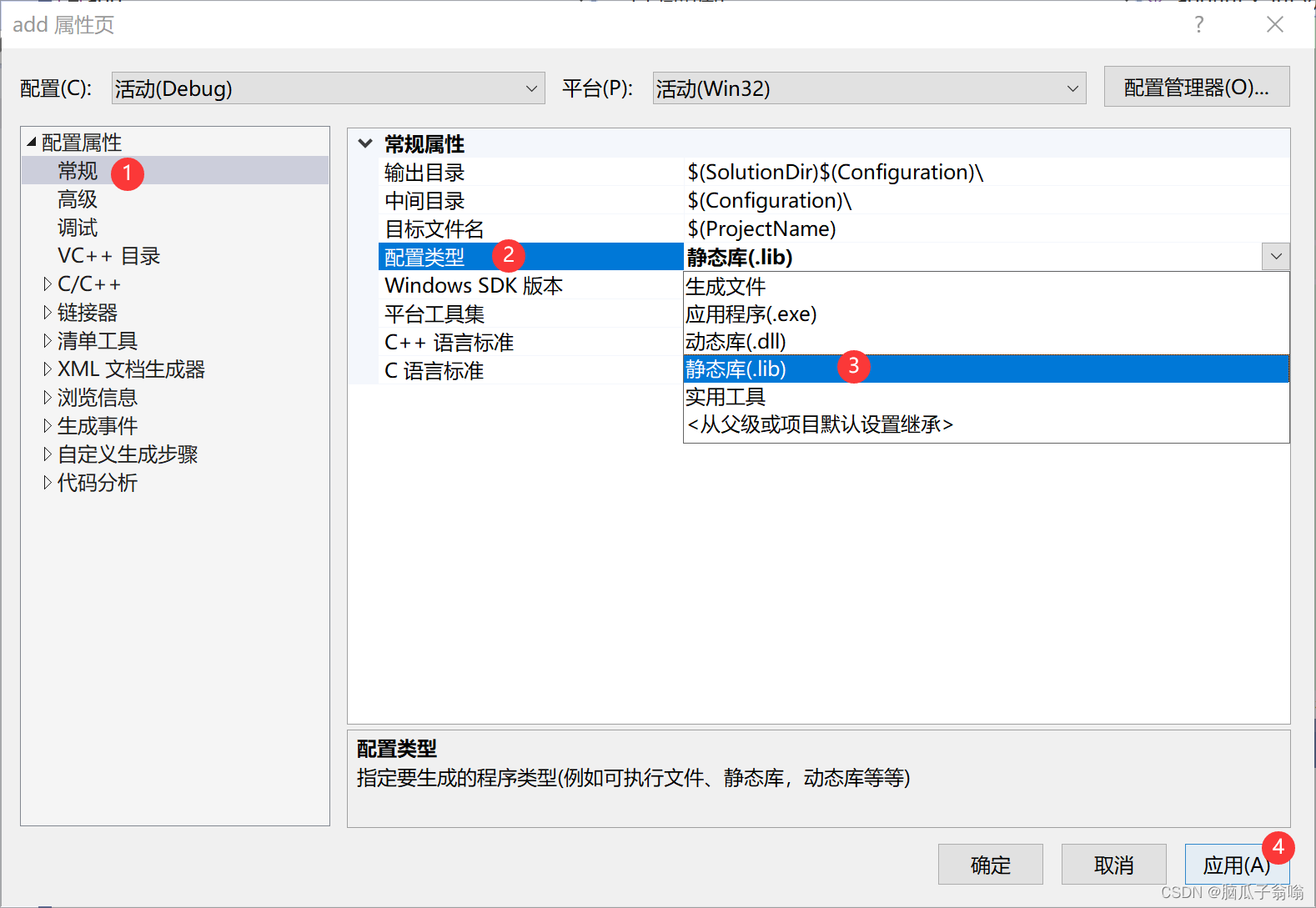Open the 配置(C) configuration dropdown

[328, 88]
